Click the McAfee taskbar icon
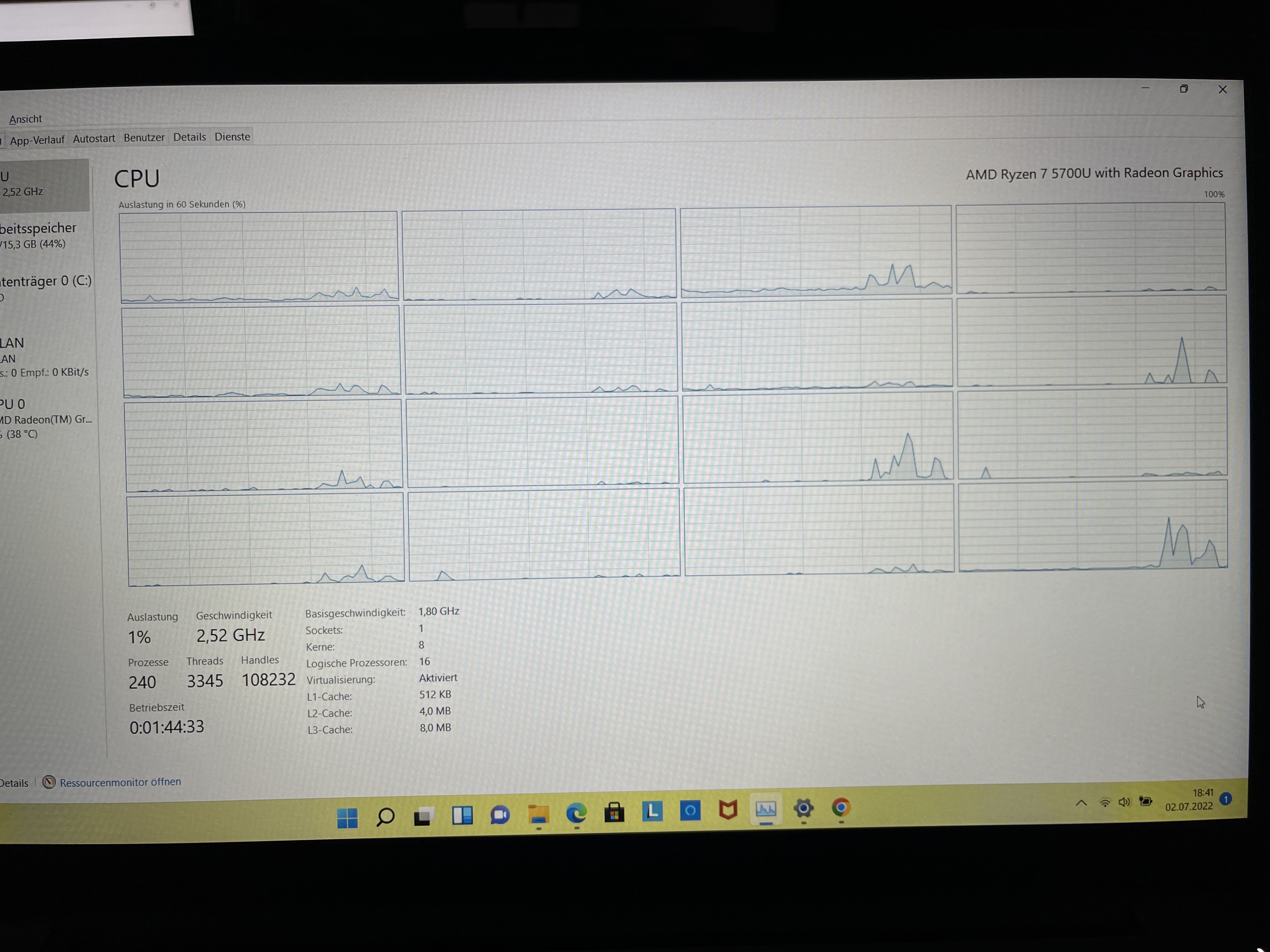Image resolution: width=1270 pixels, height=952 pixels. point(727,810)
